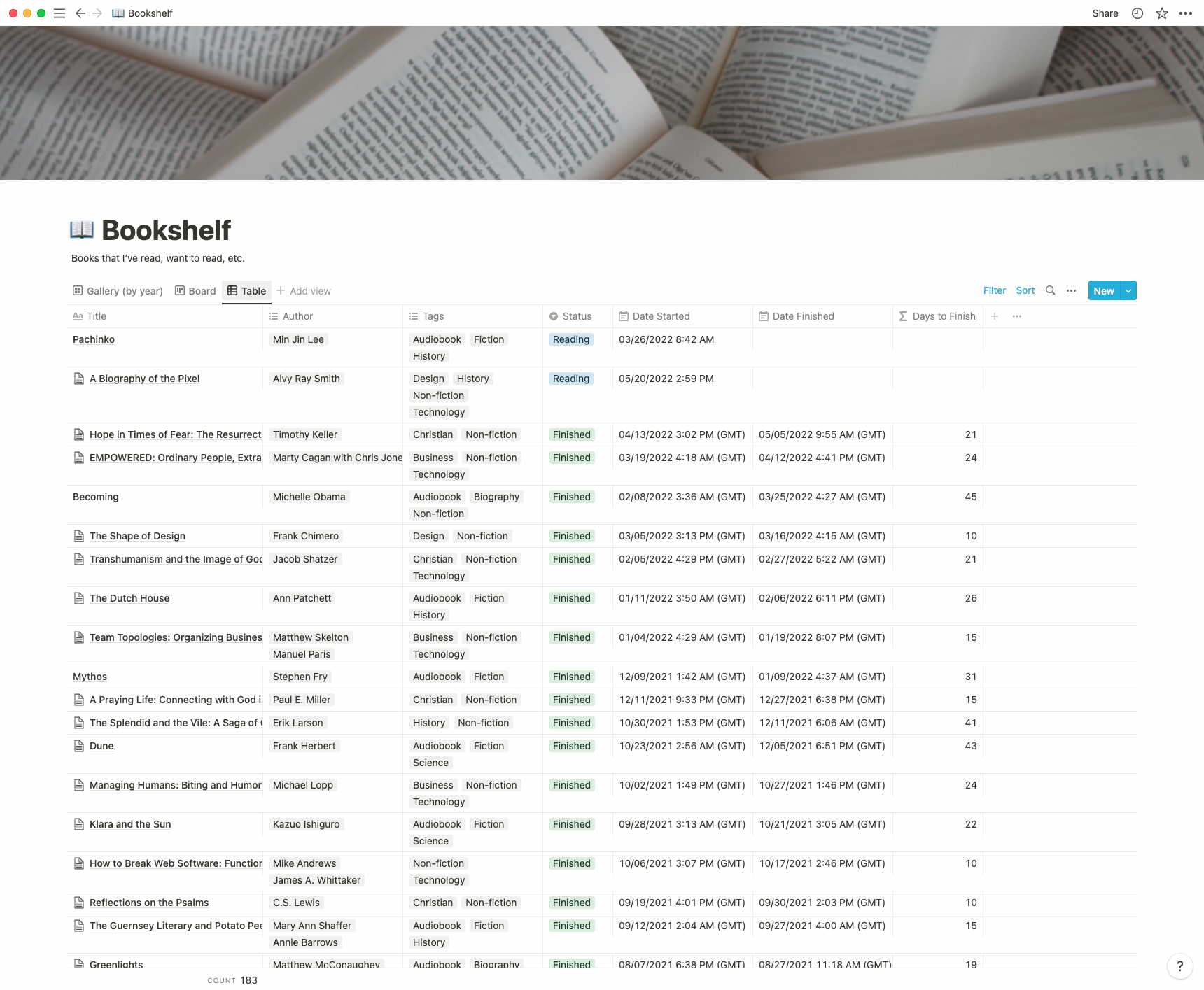The height and width of the screenshot is (990, 1204).
Task: Share the Bookshelf page
Action: [x=1105, y=13]
